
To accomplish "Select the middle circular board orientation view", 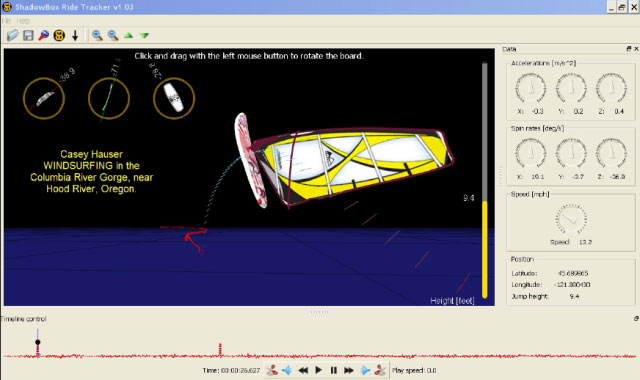I will pos(109,98).
